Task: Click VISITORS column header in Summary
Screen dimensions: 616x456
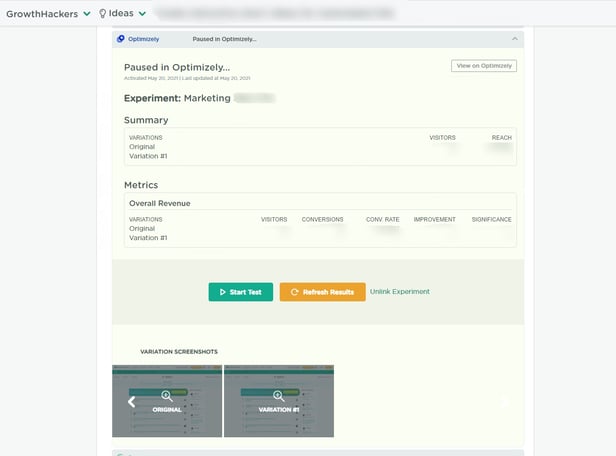Action: [442, 137]
